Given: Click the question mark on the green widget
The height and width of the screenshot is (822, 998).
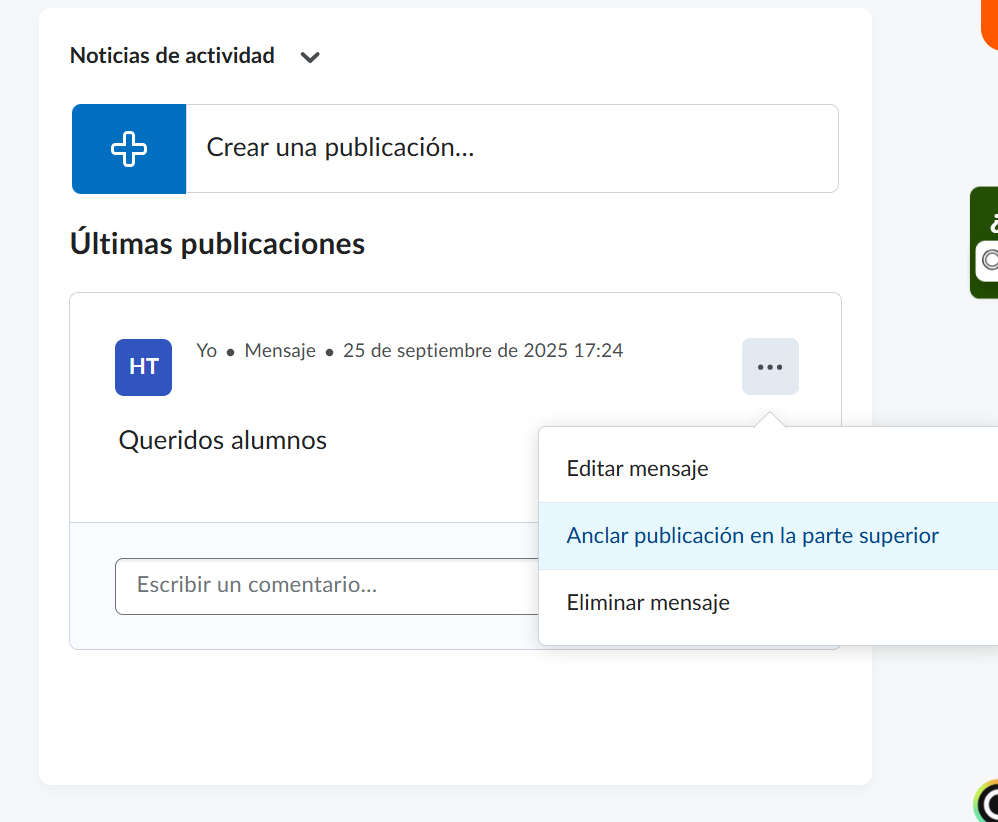Looking at the screenshot, I should click(993, 221).
